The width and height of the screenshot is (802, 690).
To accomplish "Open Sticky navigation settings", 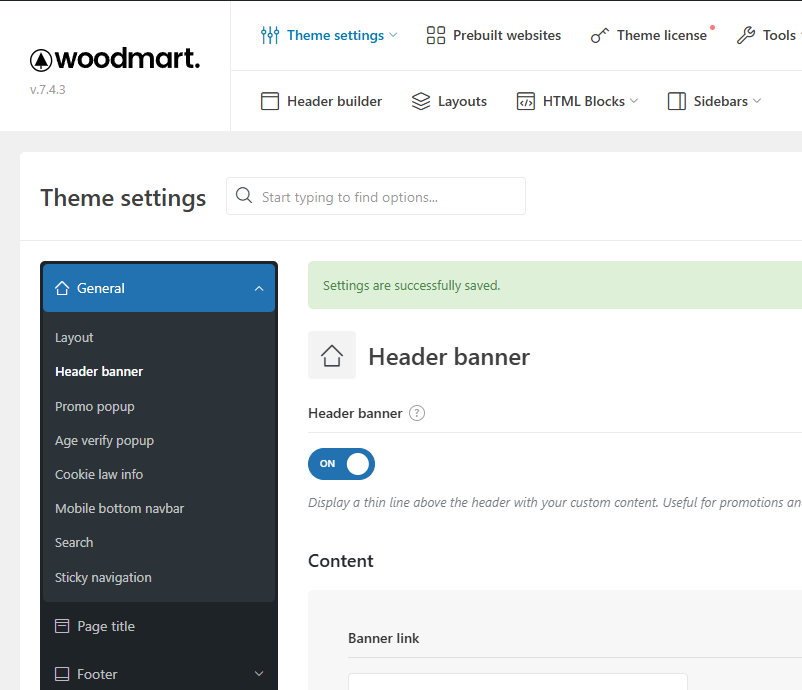I will click(x=103, y=577).
